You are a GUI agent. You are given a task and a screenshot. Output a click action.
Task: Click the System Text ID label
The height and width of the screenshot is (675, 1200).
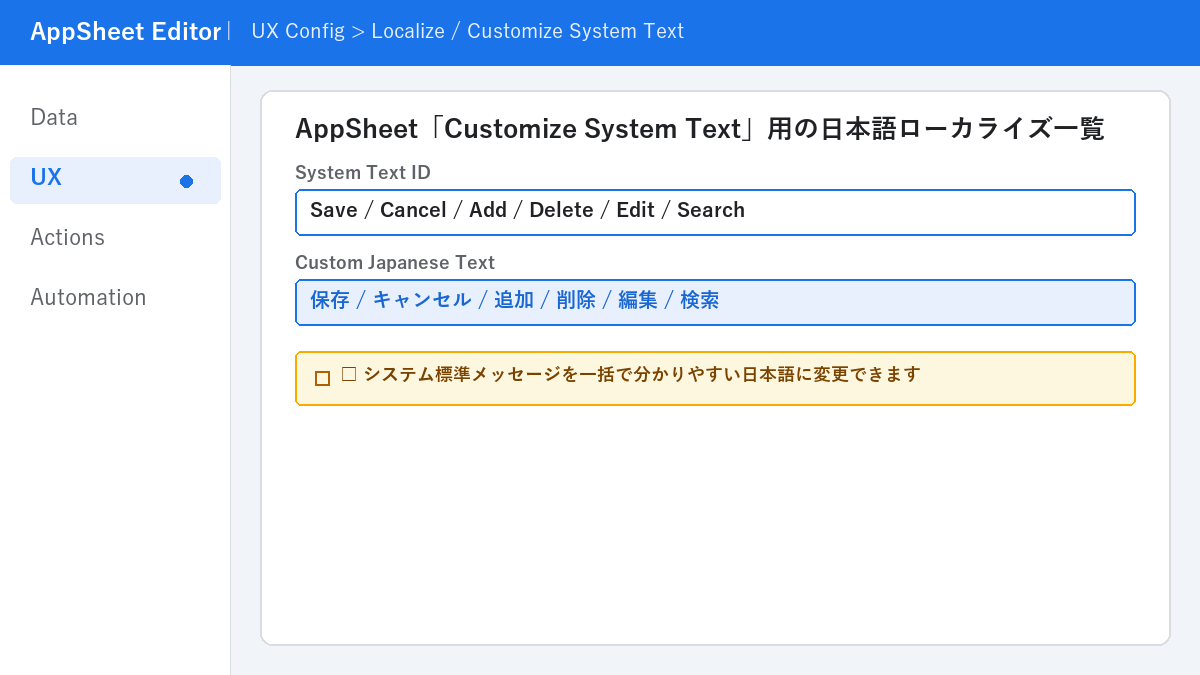(363, 173)
